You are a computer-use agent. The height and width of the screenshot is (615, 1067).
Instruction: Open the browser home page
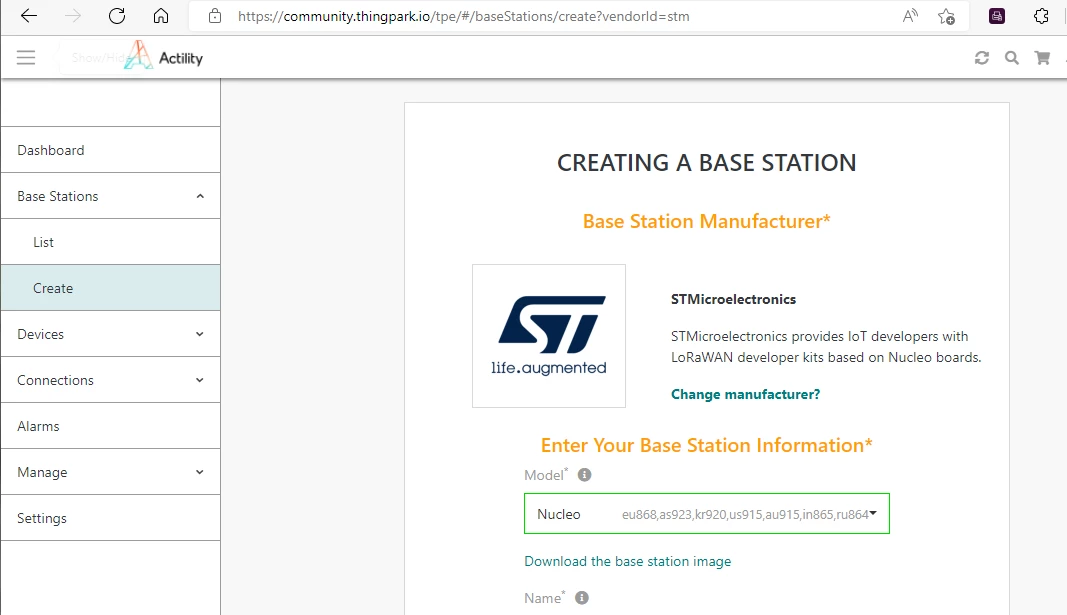click(161, 16)
